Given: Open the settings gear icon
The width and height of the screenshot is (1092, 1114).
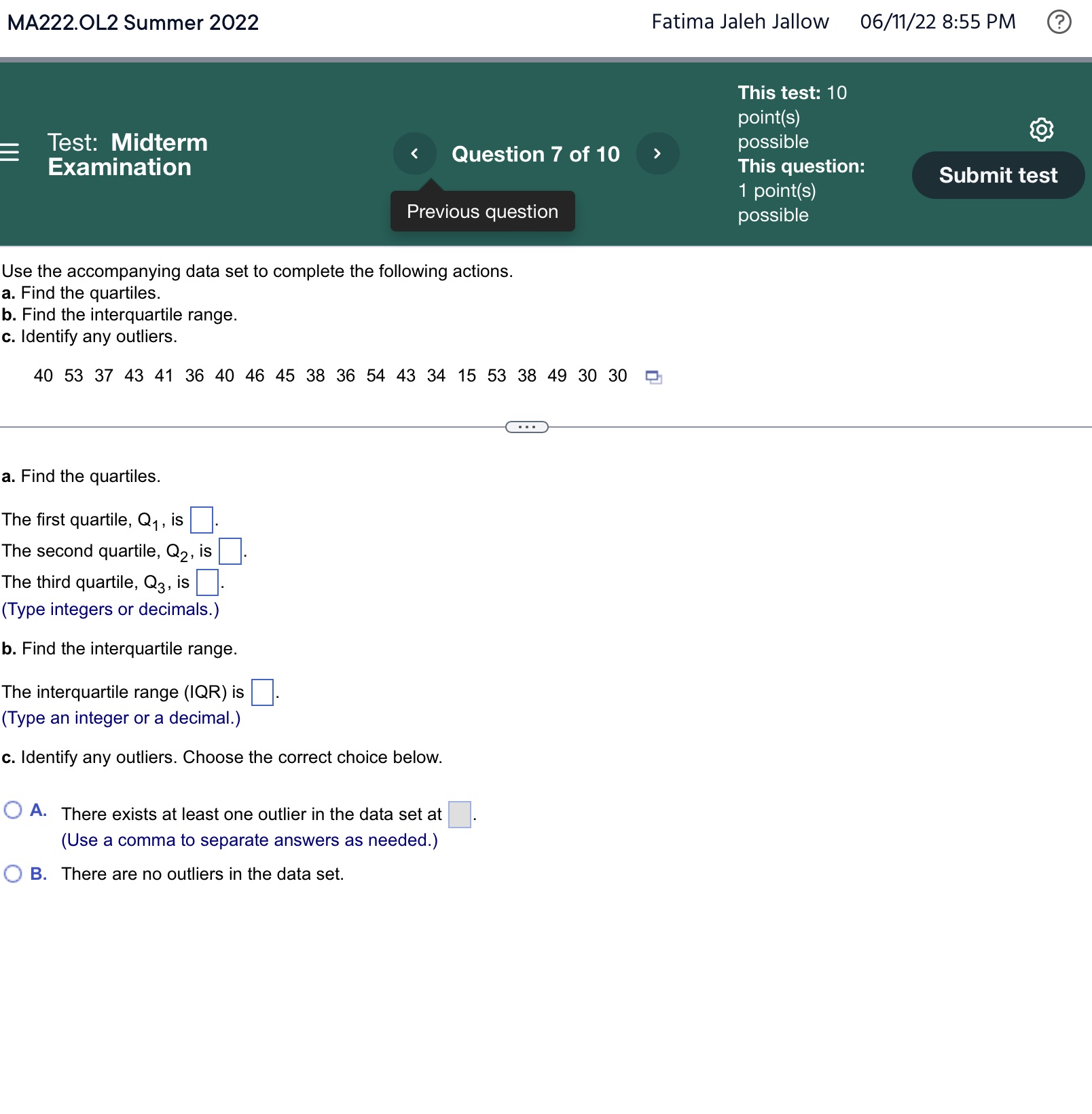Looking at the screenshot, I should pyautogui.click(x=1041, y=130).
